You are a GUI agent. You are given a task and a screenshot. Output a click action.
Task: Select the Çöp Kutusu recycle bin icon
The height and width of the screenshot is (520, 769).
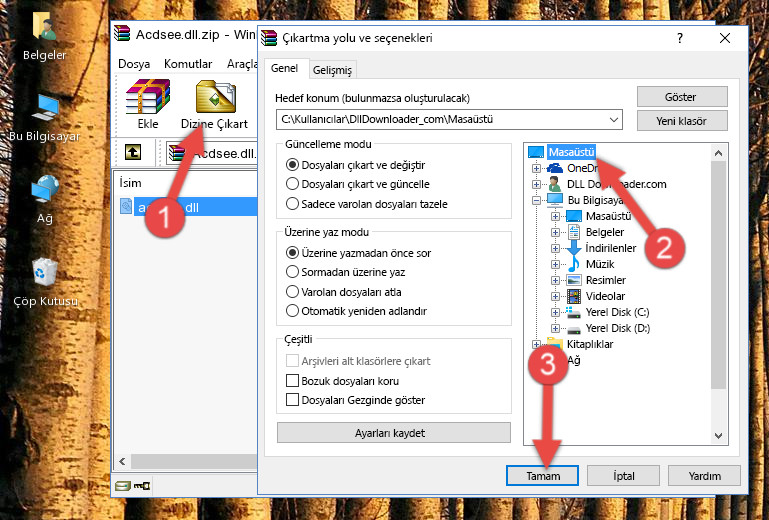click(x=45, y=282)
